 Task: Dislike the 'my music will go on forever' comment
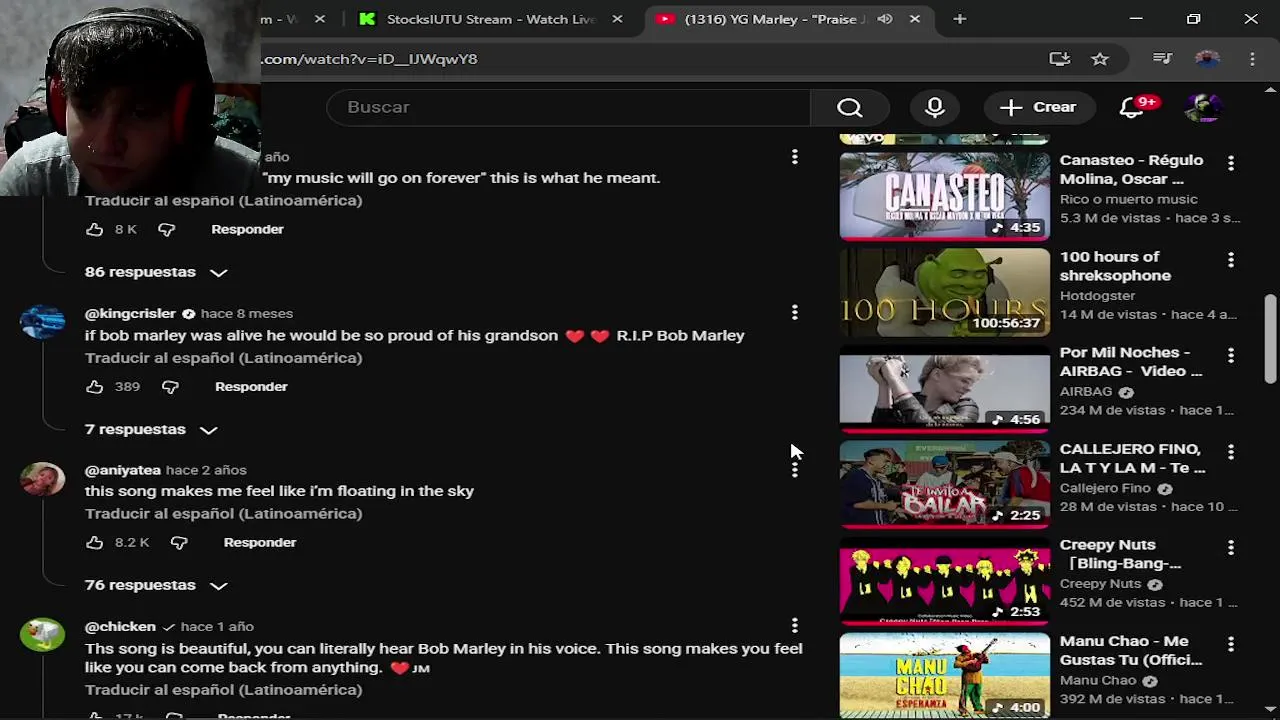pos(166,229)
